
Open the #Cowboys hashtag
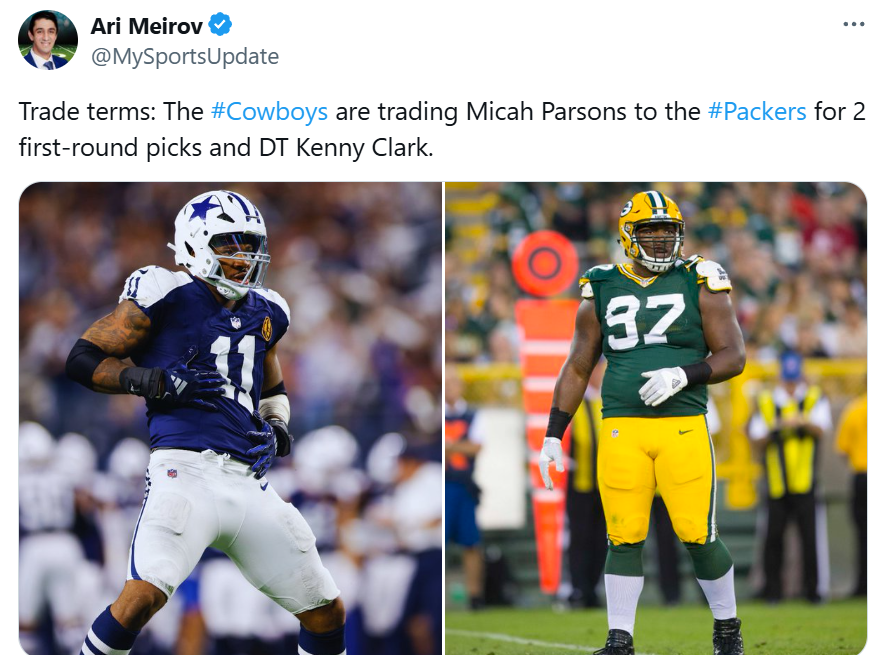269,111
